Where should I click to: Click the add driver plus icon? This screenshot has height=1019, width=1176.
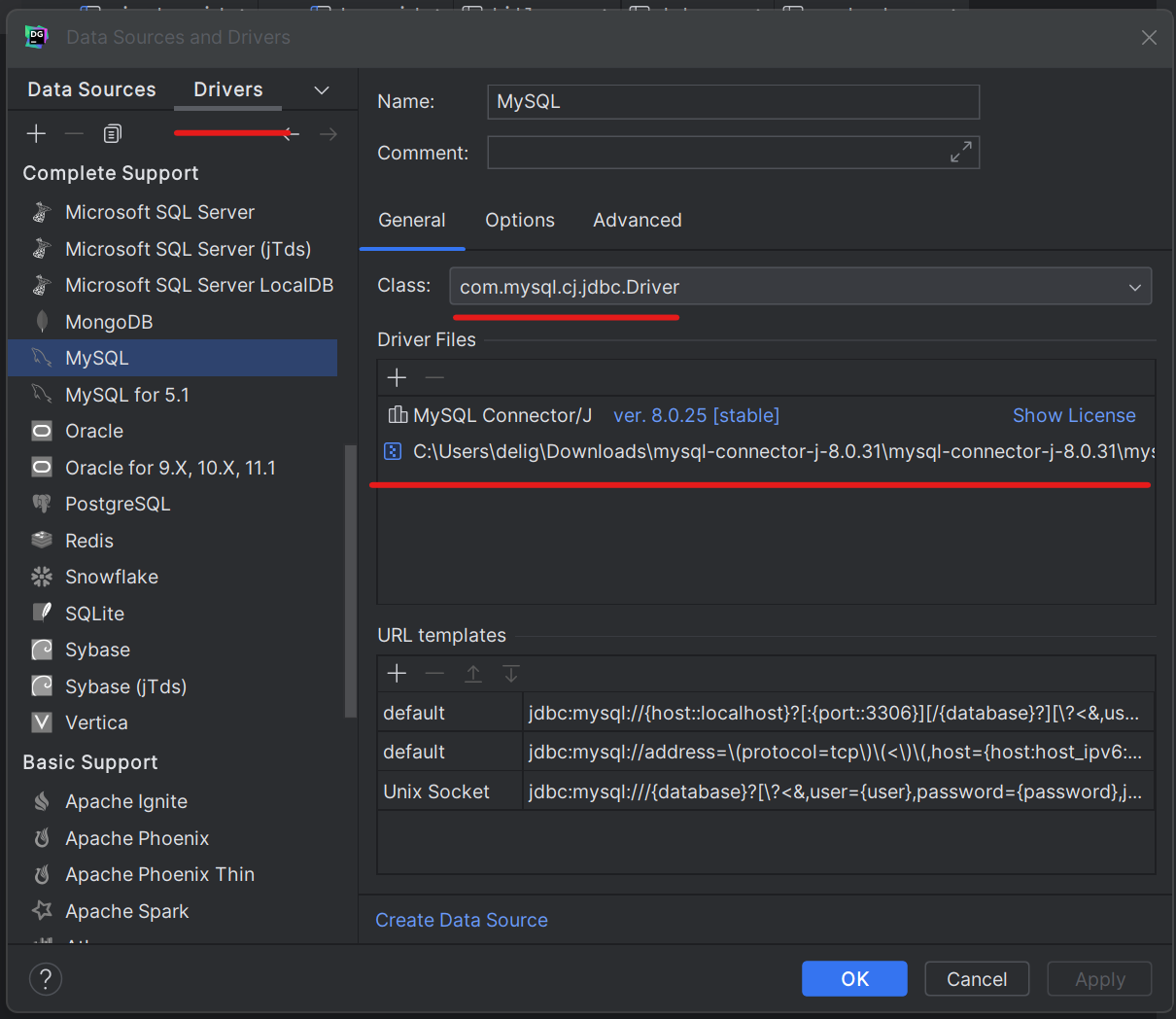pyautogui.click(x=36, y=133)
